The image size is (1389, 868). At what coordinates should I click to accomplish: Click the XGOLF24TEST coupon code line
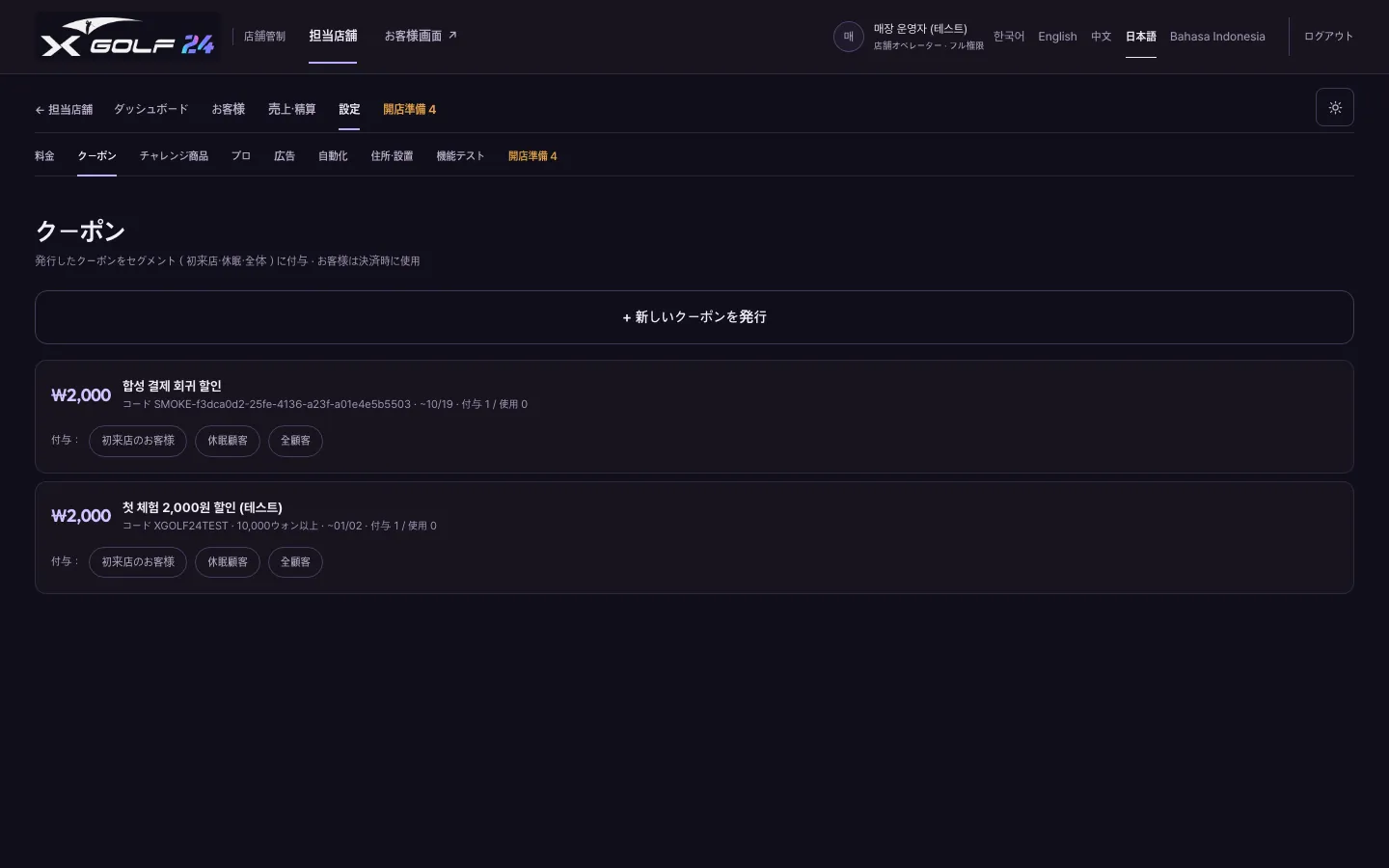pyautogui.click(x=280, y=526)
